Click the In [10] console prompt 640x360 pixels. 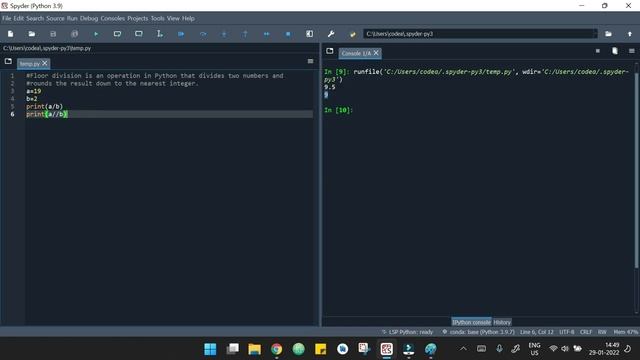338,110
